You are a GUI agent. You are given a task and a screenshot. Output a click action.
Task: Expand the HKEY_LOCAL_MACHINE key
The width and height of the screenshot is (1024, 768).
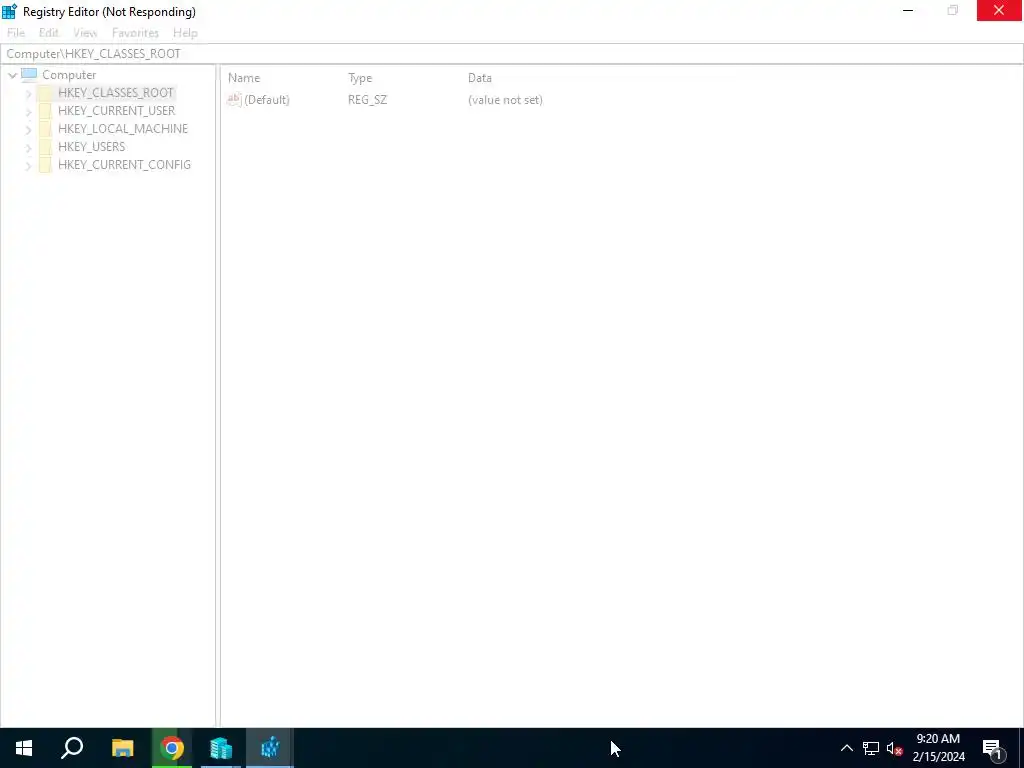(29, 129)
